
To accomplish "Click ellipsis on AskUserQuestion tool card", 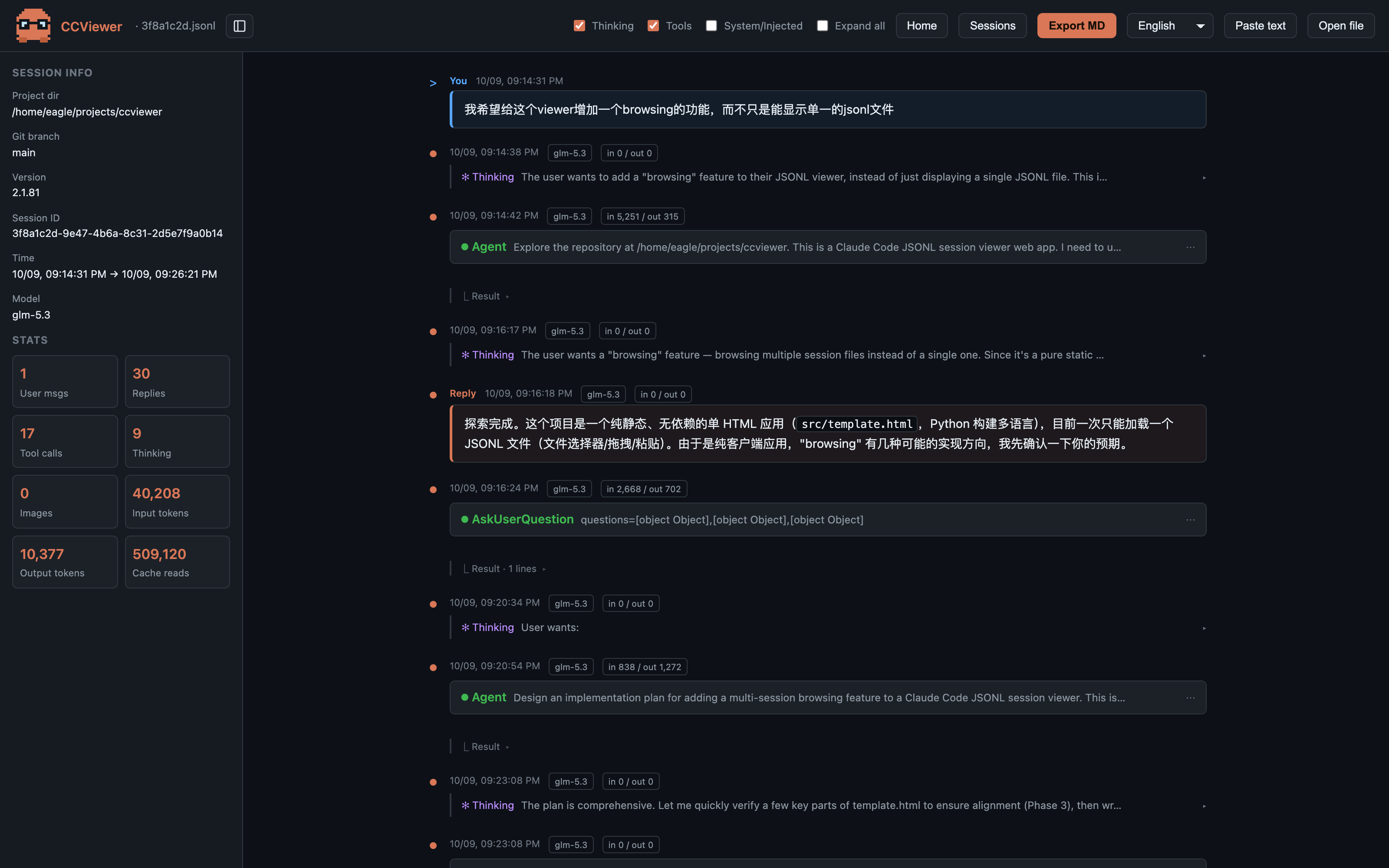I will pos(1190,519).
